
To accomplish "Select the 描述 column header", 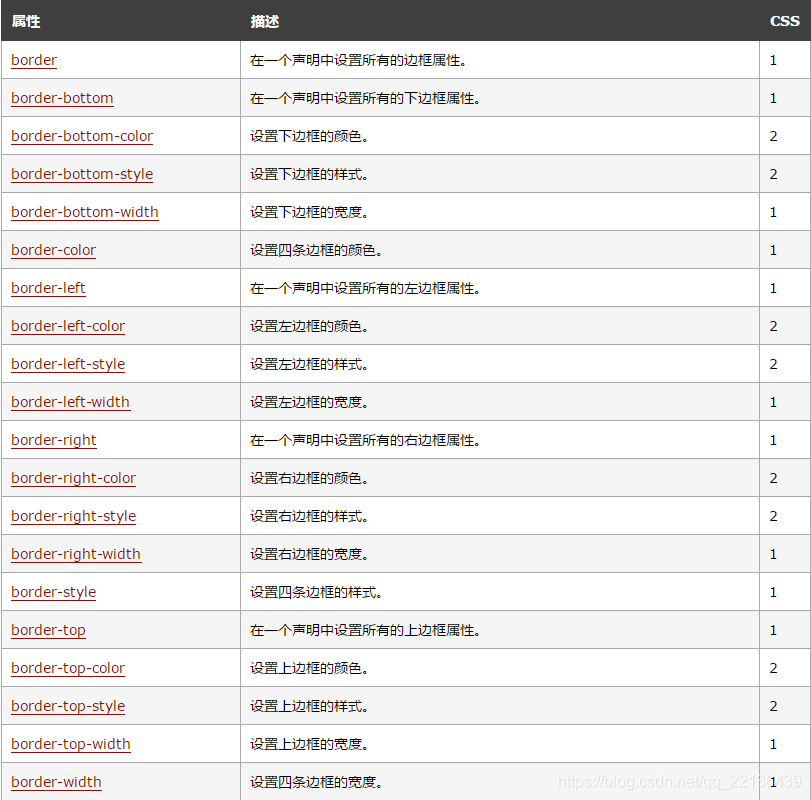I will [x=264, y=21].
